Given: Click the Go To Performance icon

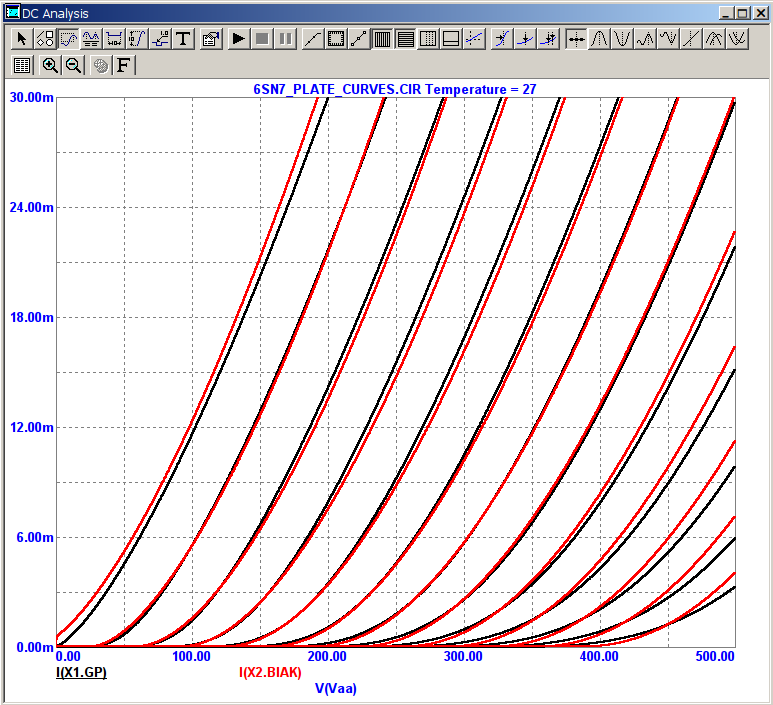Looking at the screenshot, I should pos(548,38).
